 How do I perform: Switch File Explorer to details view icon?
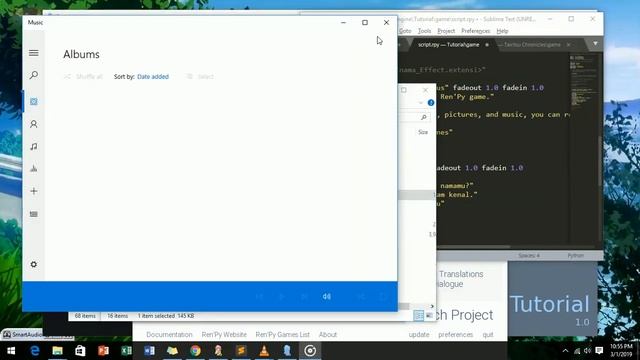[x=418, y=315]
